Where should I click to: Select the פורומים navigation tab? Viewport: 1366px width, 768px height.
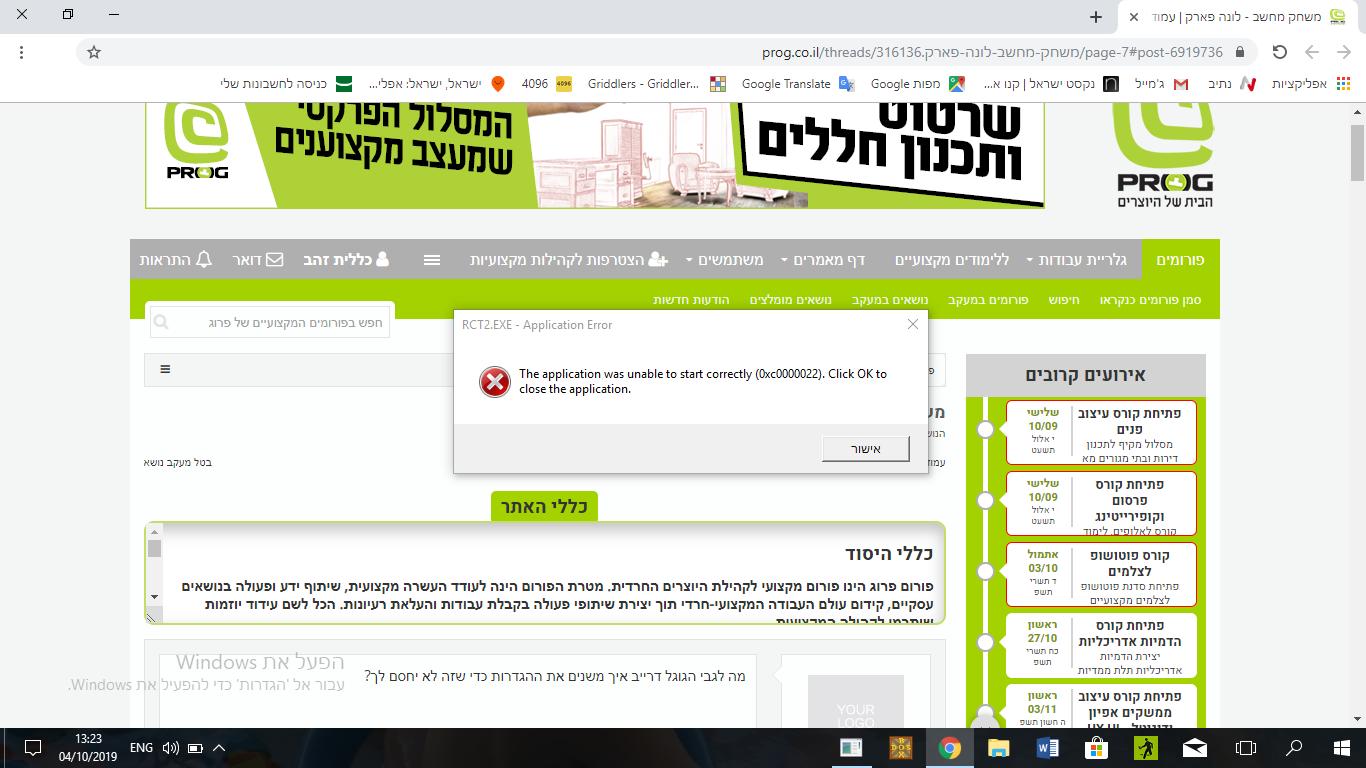(1180, 260)
